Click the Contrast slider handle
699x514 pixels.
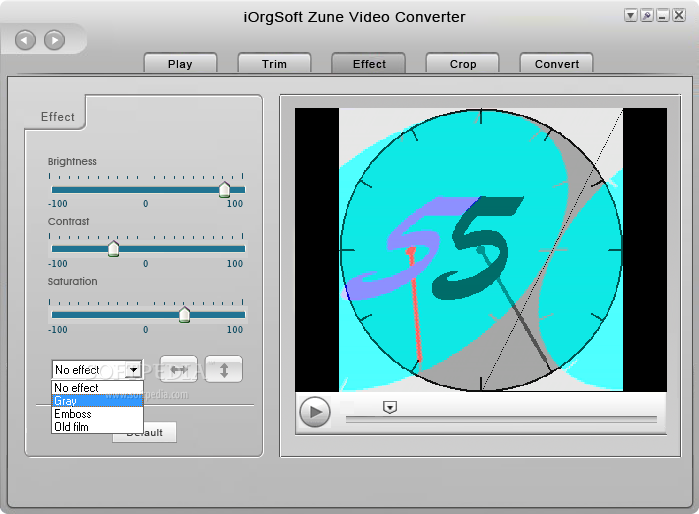click(x=114, y=248)
